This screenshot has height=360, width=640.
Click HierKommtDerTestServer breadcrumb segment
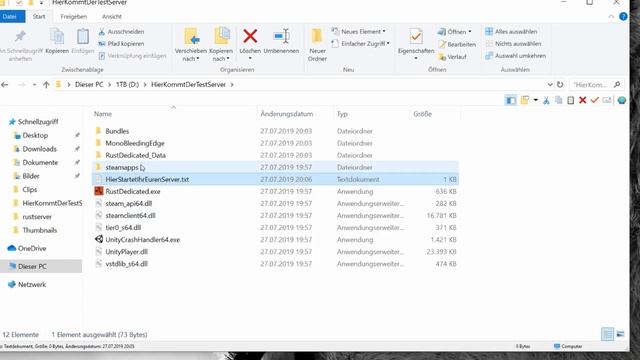[x=188, y=84]
